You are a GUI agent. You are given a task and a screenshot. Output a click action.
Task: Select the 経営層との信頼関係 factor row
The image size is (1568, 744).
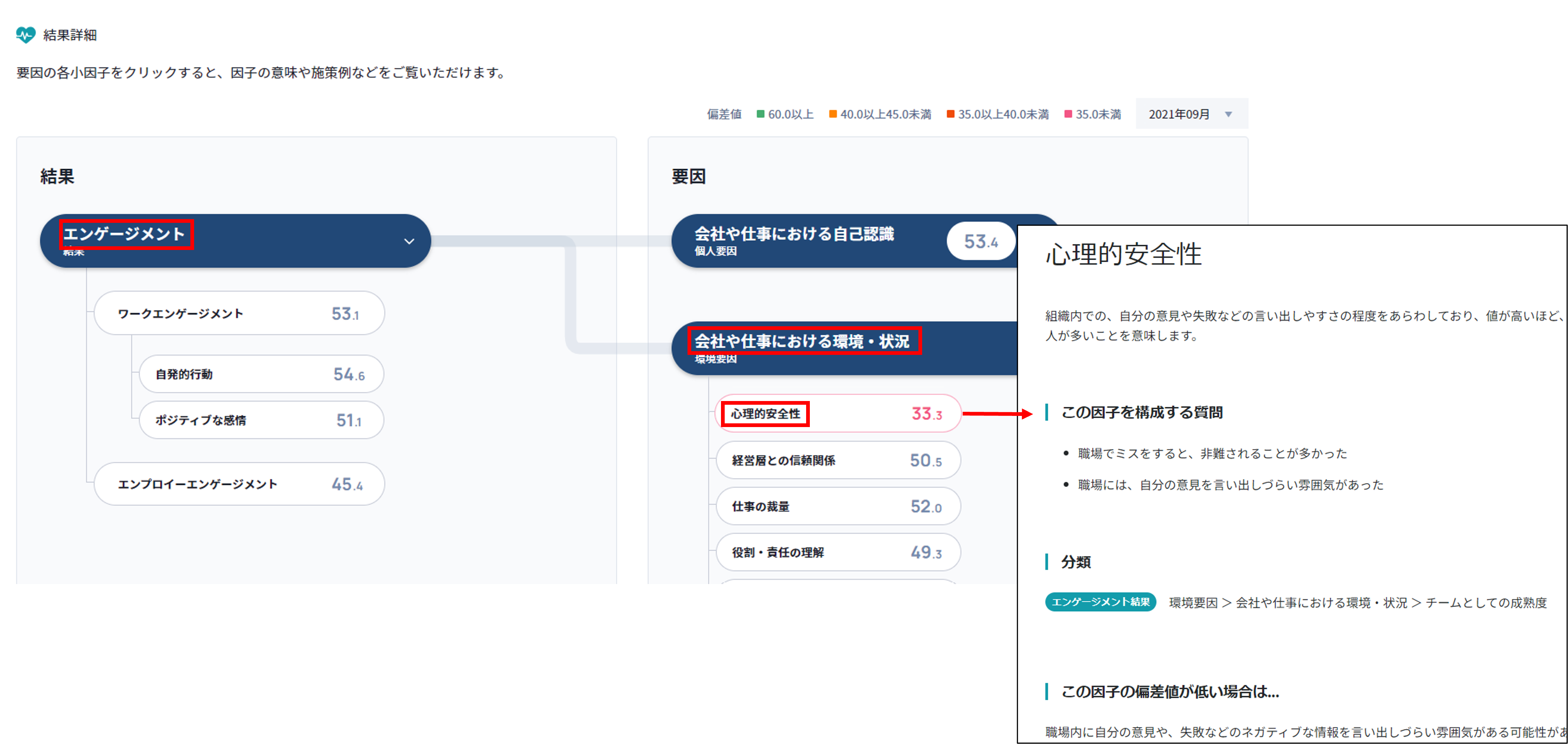pos(838,460)
